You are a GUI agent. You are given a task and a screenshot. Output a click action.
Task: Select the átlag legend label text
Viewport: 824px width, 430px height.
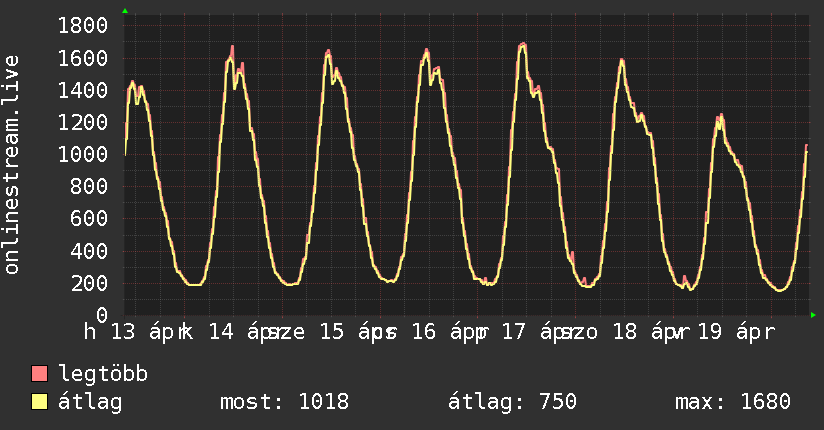(x=90, y=402)
